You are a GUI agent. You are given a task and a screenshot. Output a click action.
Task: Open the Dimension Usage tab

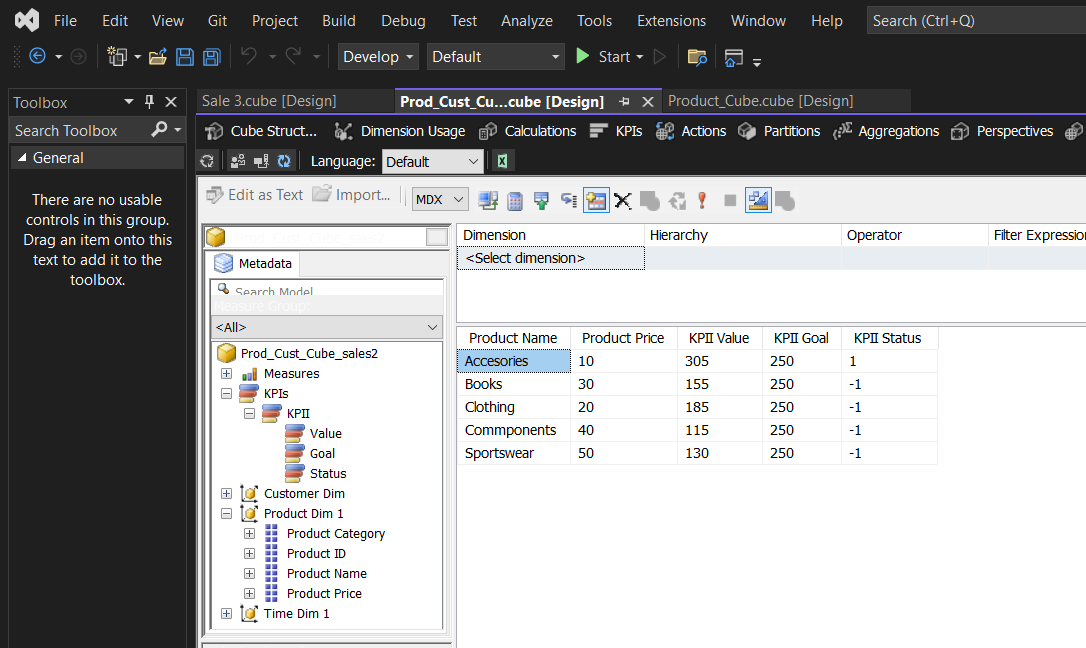coord(400,131)
